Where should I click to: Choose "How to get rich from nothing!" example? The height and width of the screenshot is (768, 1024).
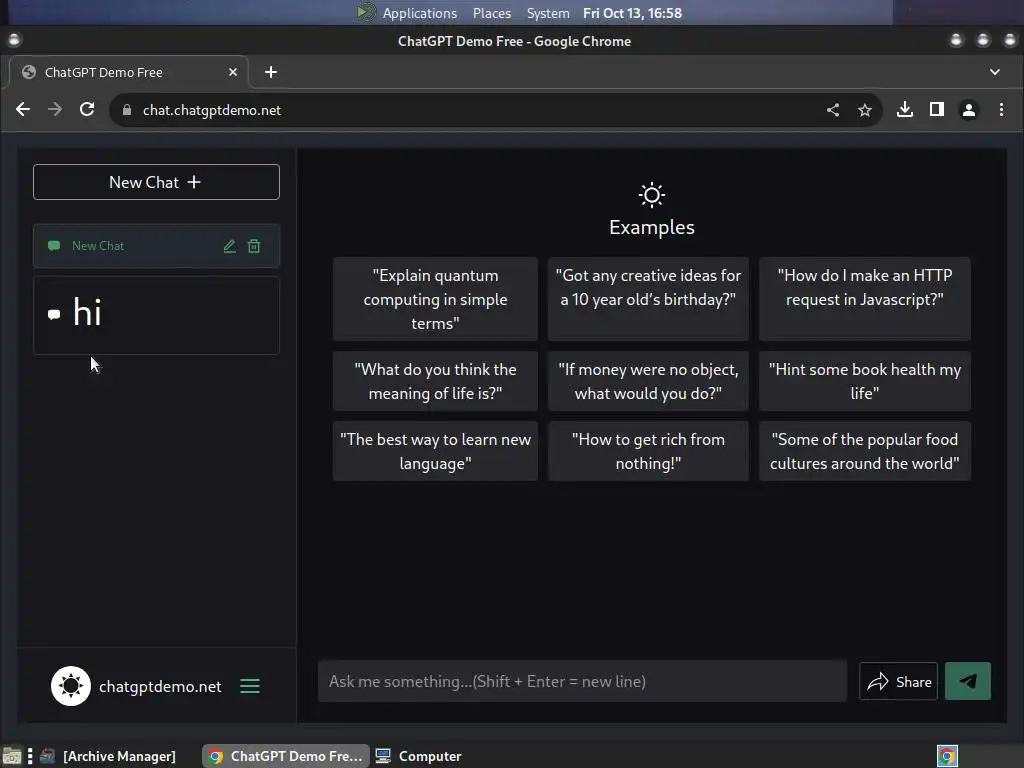[648, 451]
